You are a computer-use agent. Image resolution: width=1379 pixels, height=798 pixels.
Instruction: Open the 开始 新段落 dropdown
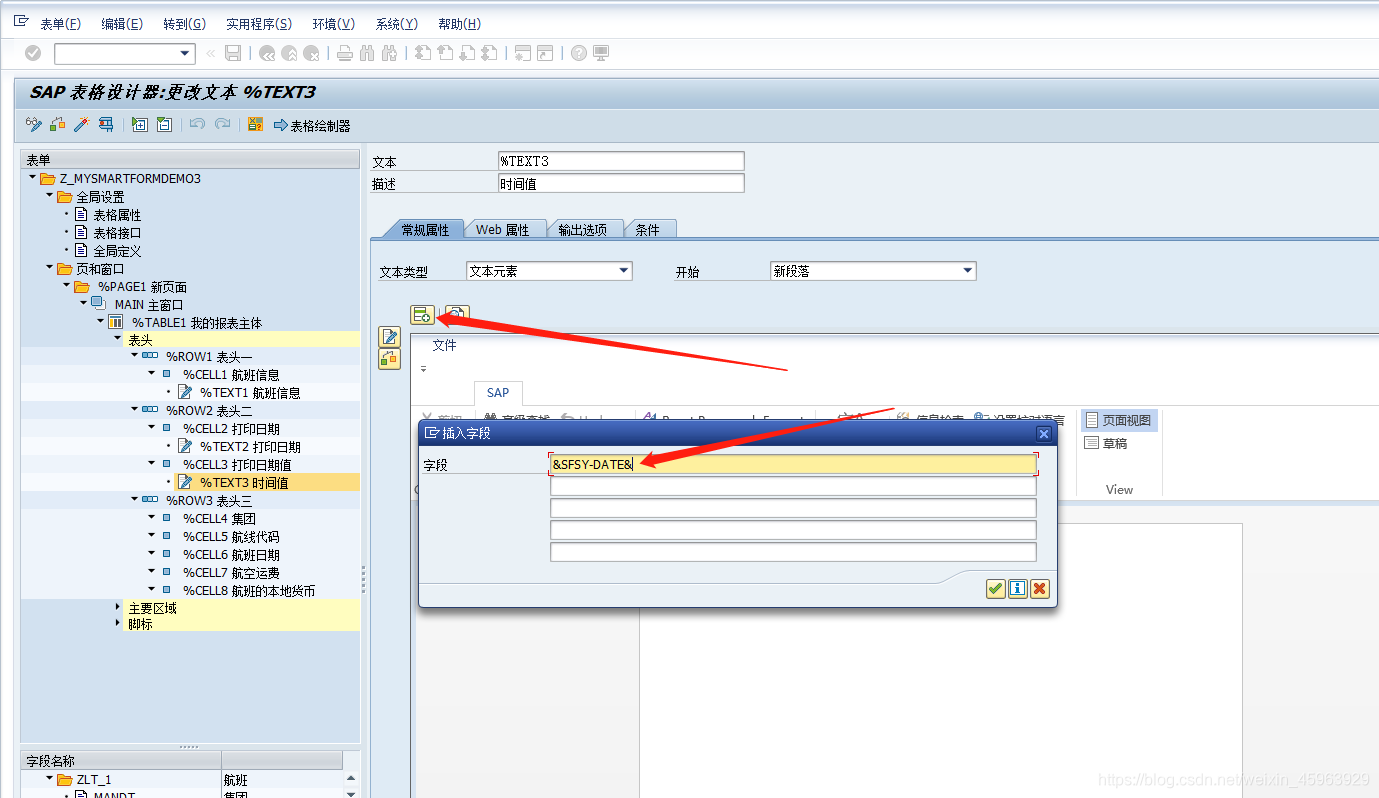967,271
